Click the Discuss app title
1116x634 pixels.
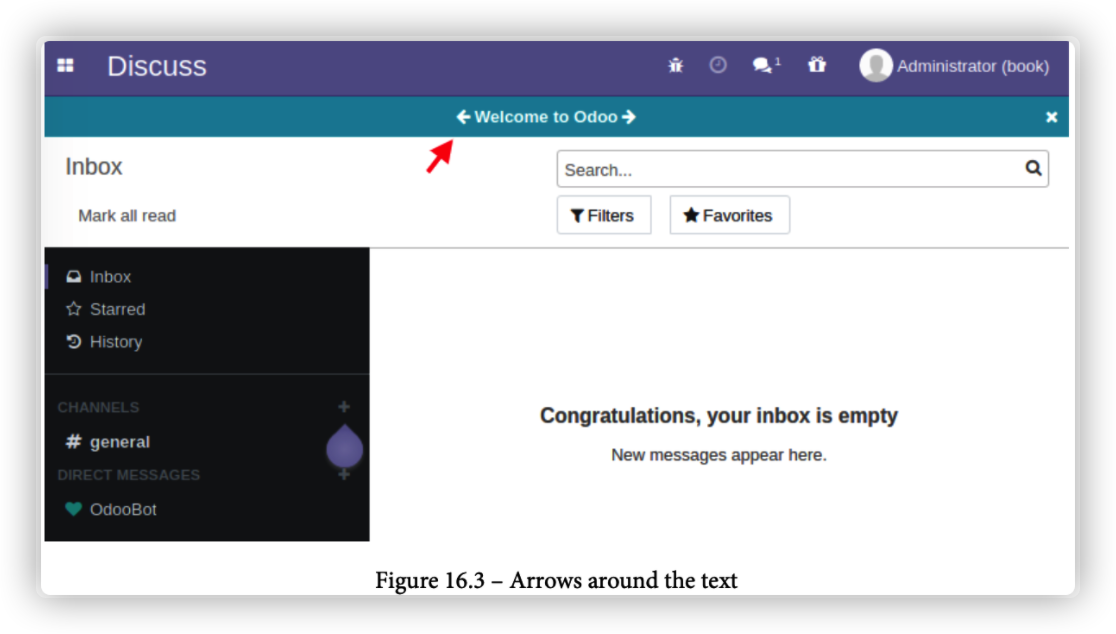(x=157, y=66)
